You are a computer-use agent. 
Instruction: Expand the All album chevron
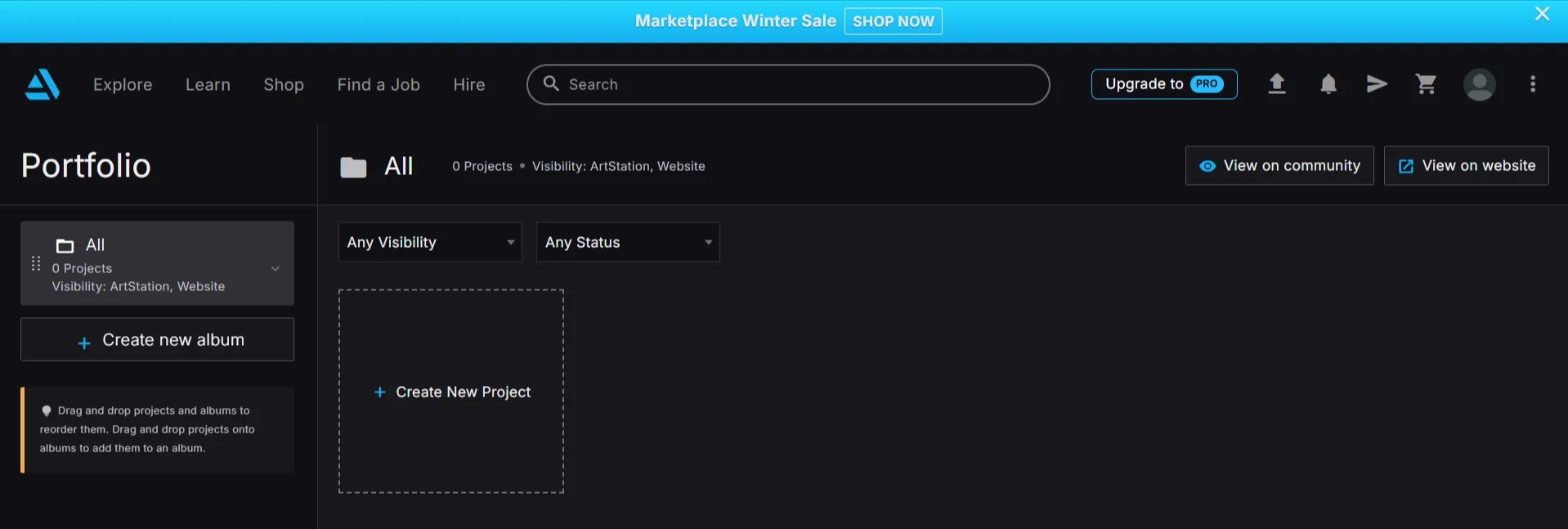pos(276,268)
